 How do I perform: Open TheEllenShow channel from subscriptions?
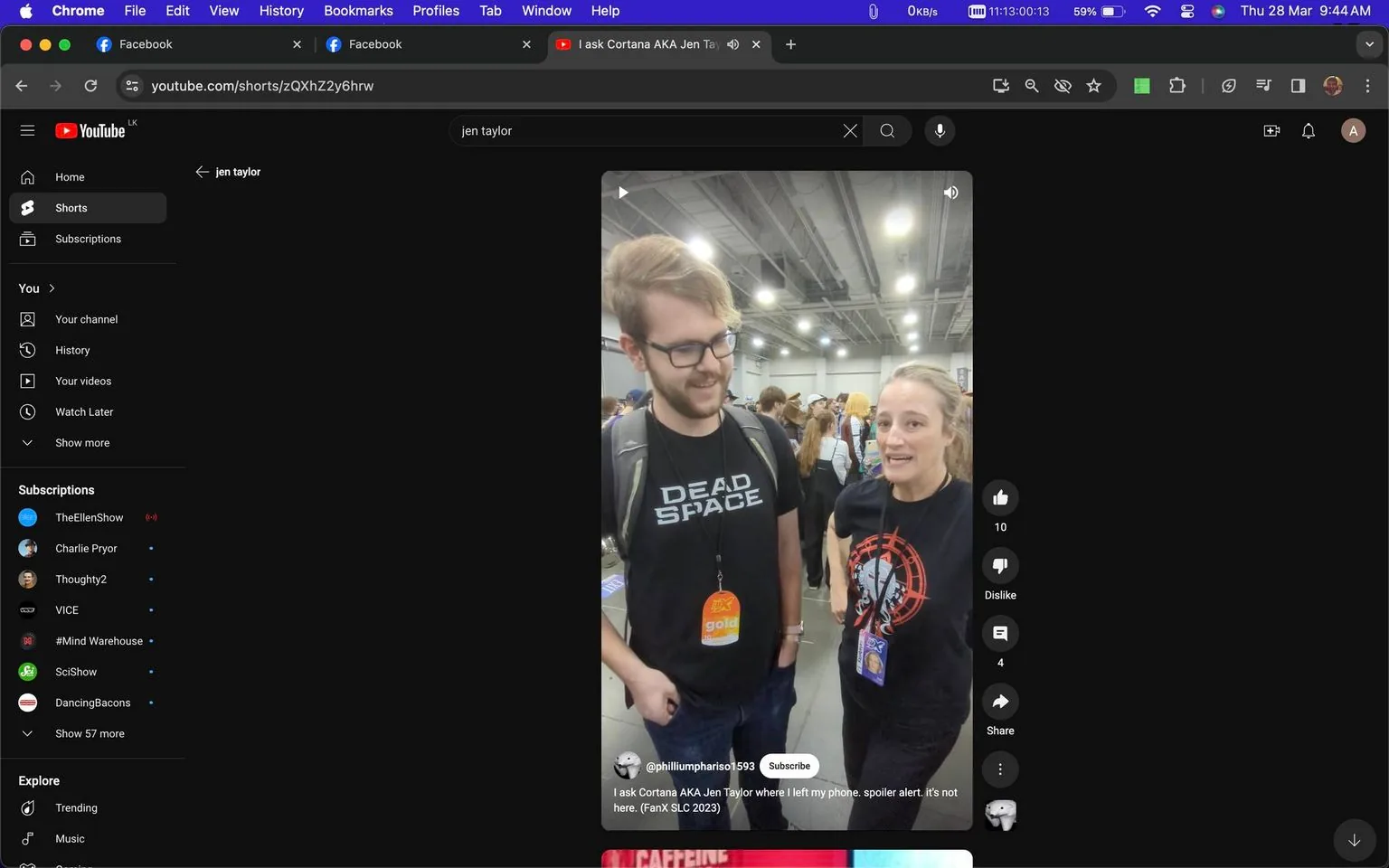click(89, 517)
